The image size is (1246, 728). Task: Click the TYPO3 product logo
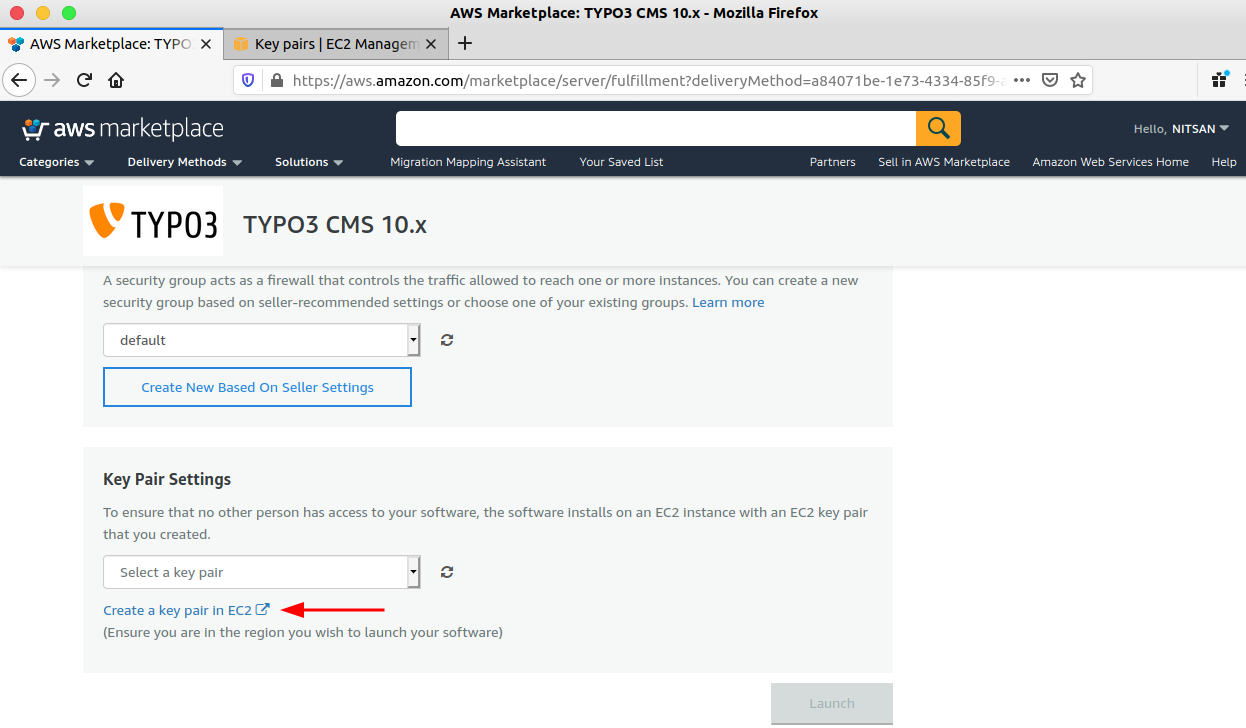coord(153,221)
